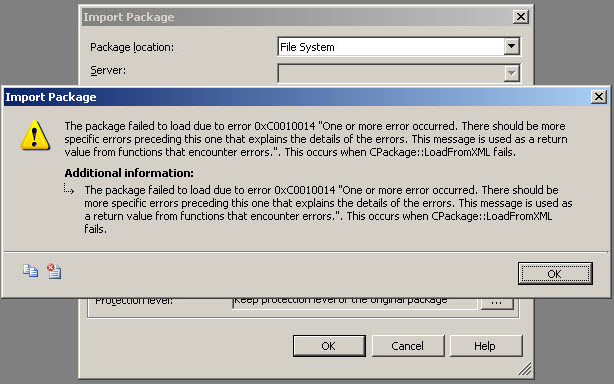This screenshot has width=614, height=384.
Task: Click the Cancel button
Action: (x=408, y=346)
